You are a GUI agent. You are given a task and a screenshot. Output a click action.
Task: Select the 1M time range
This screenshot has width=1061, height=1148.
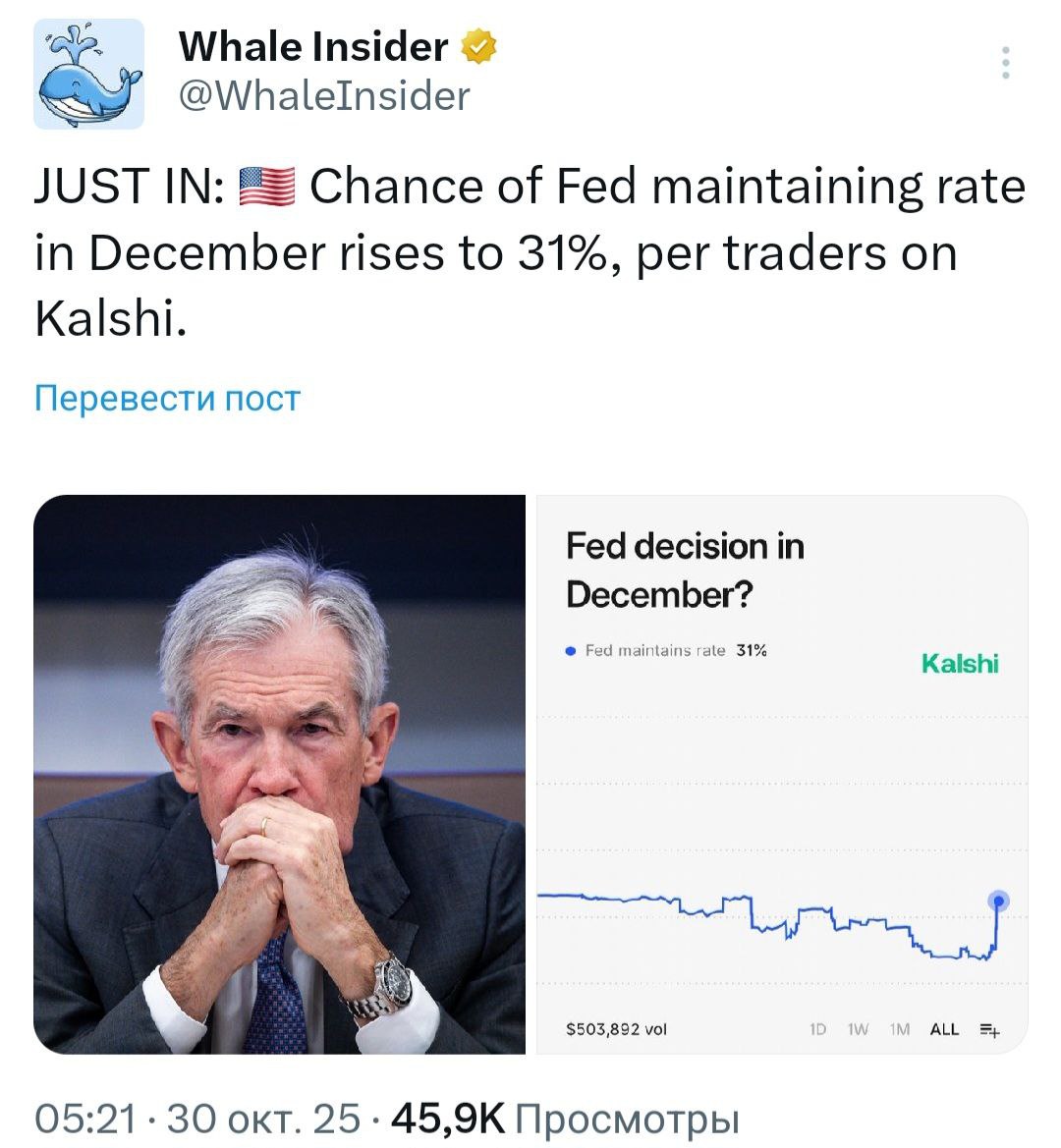(899, 1029)
